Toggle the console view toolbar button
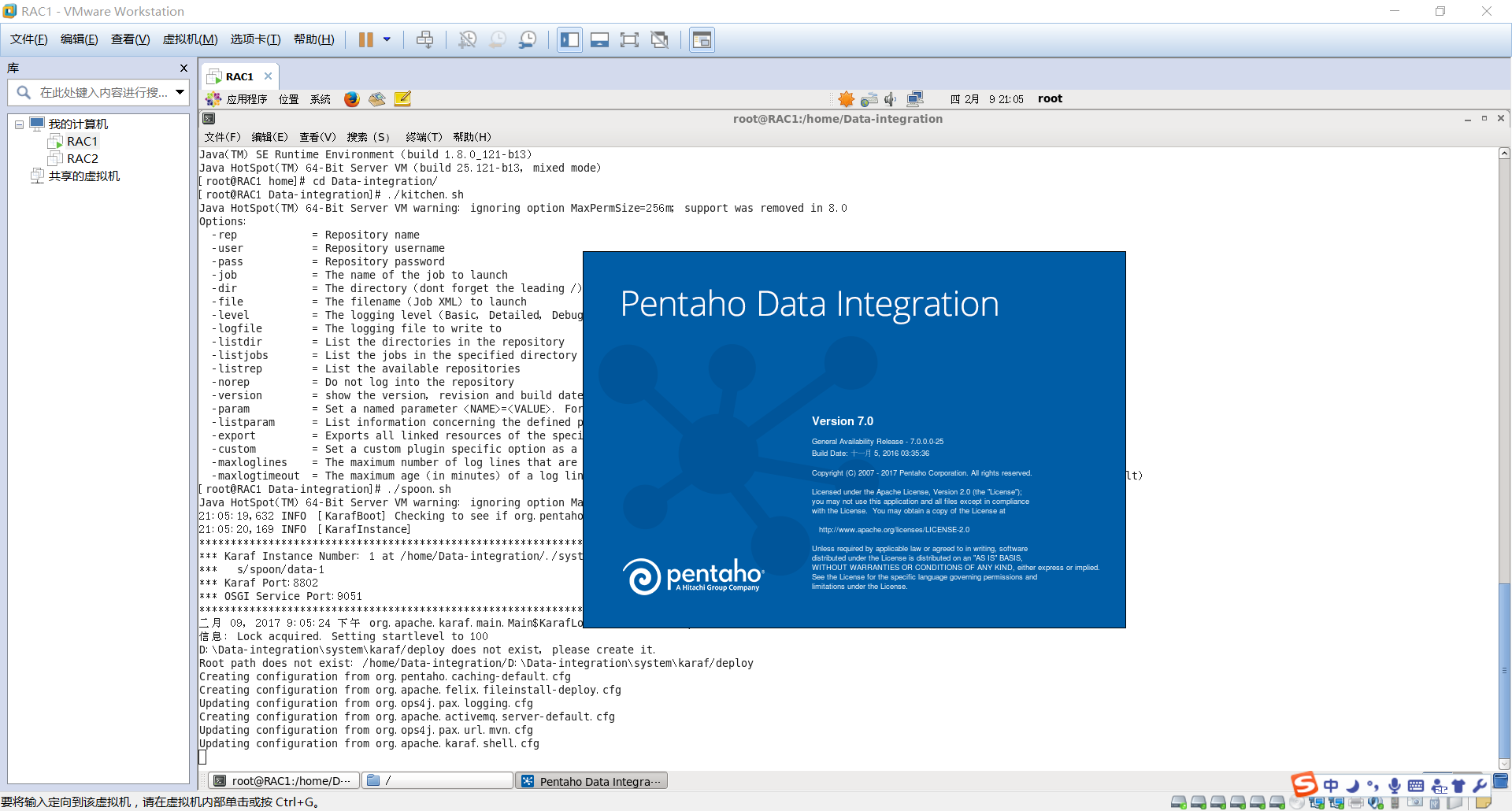 pos(702,40)
